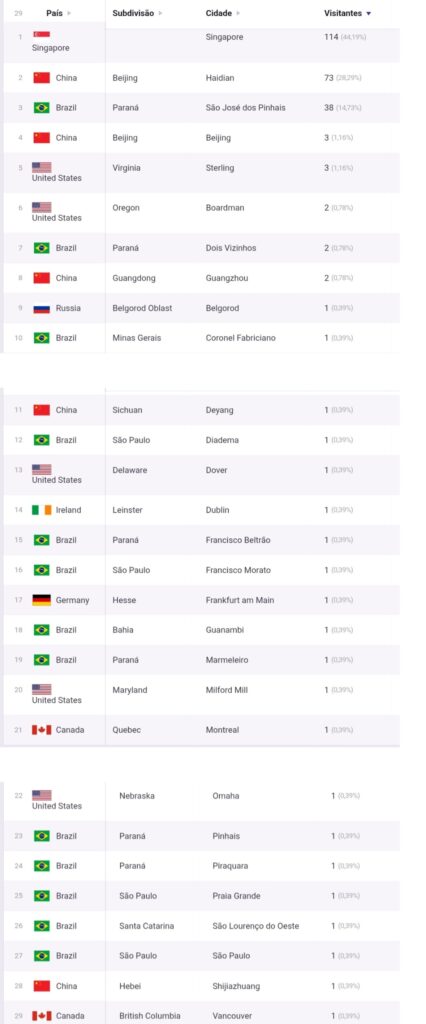
Task: Click the Coronel Fabriciano city cell
Action: 240,338
